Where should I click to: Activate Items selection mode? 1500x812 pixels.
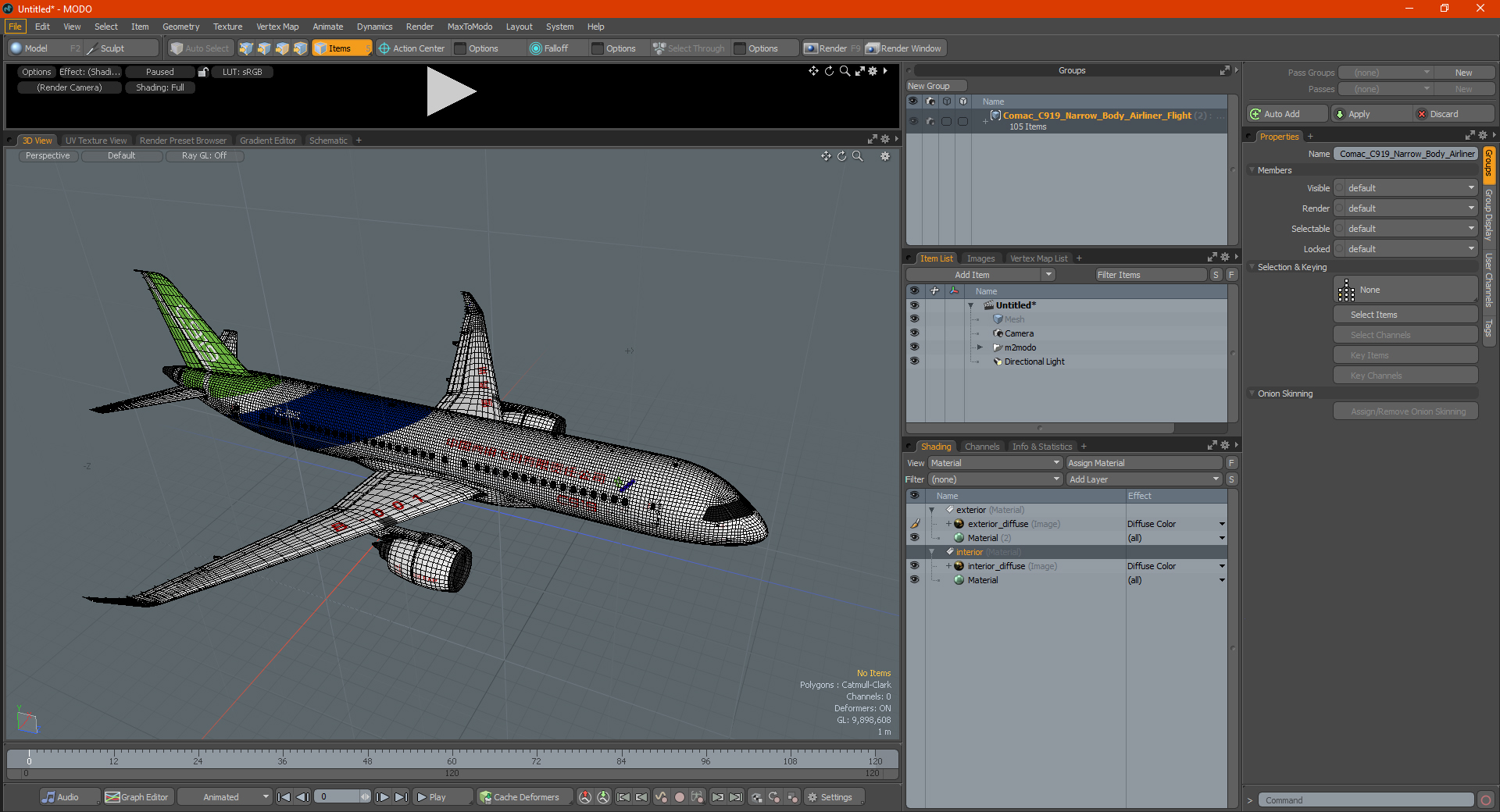341,48
